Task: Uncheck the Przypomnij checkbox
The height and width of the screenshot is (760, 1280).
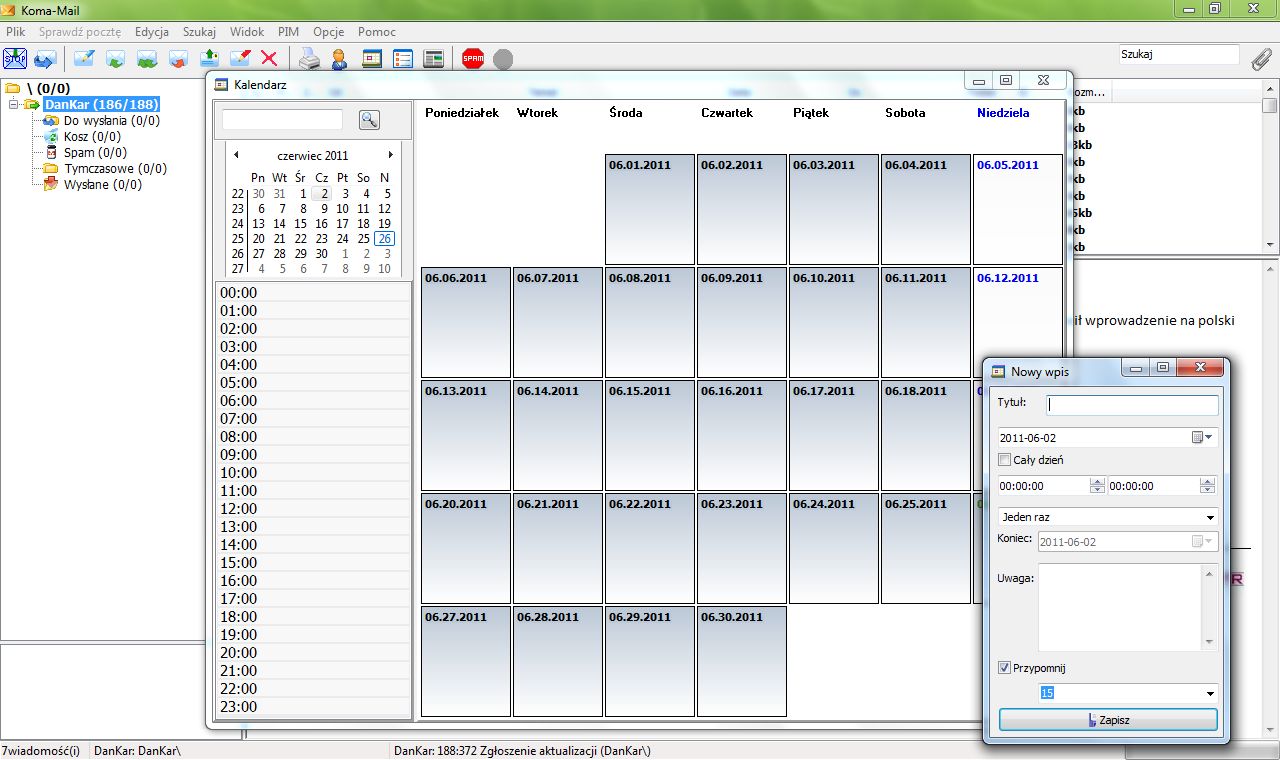Action: click(1005, 668)
